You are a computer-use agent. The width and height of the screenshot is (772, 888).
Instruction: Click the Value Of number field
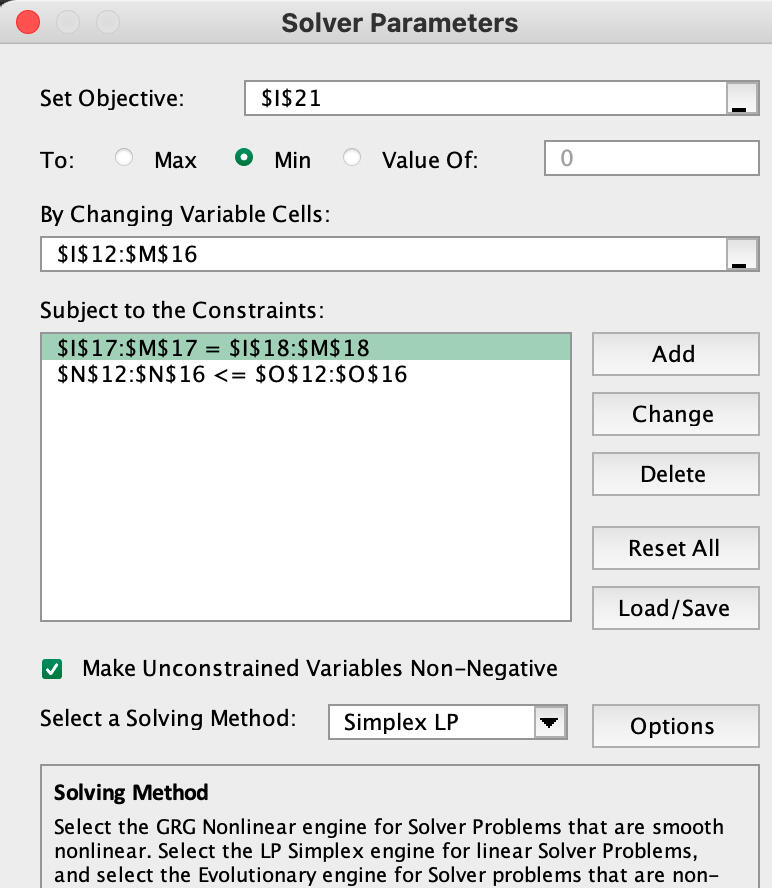pos(651,159)
